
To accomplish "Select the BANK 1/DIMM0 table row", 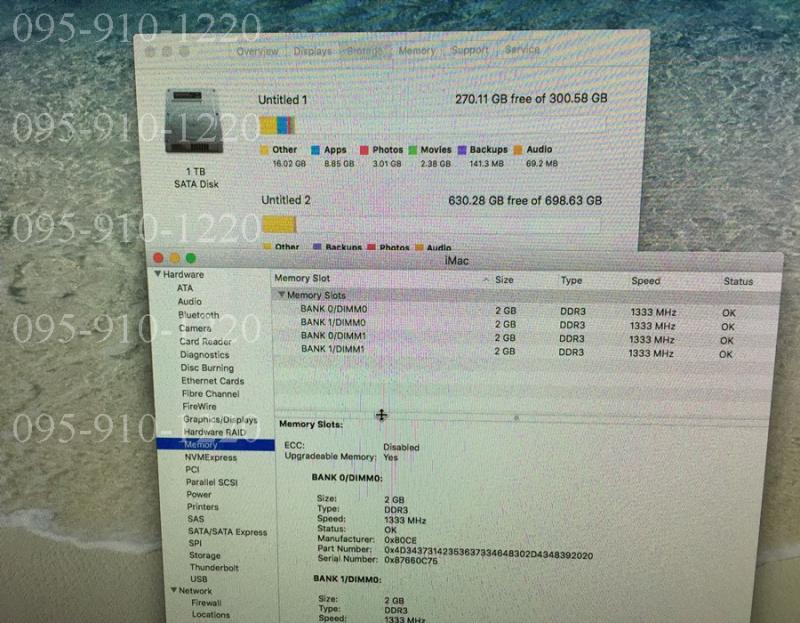I will tap(524, 325).
